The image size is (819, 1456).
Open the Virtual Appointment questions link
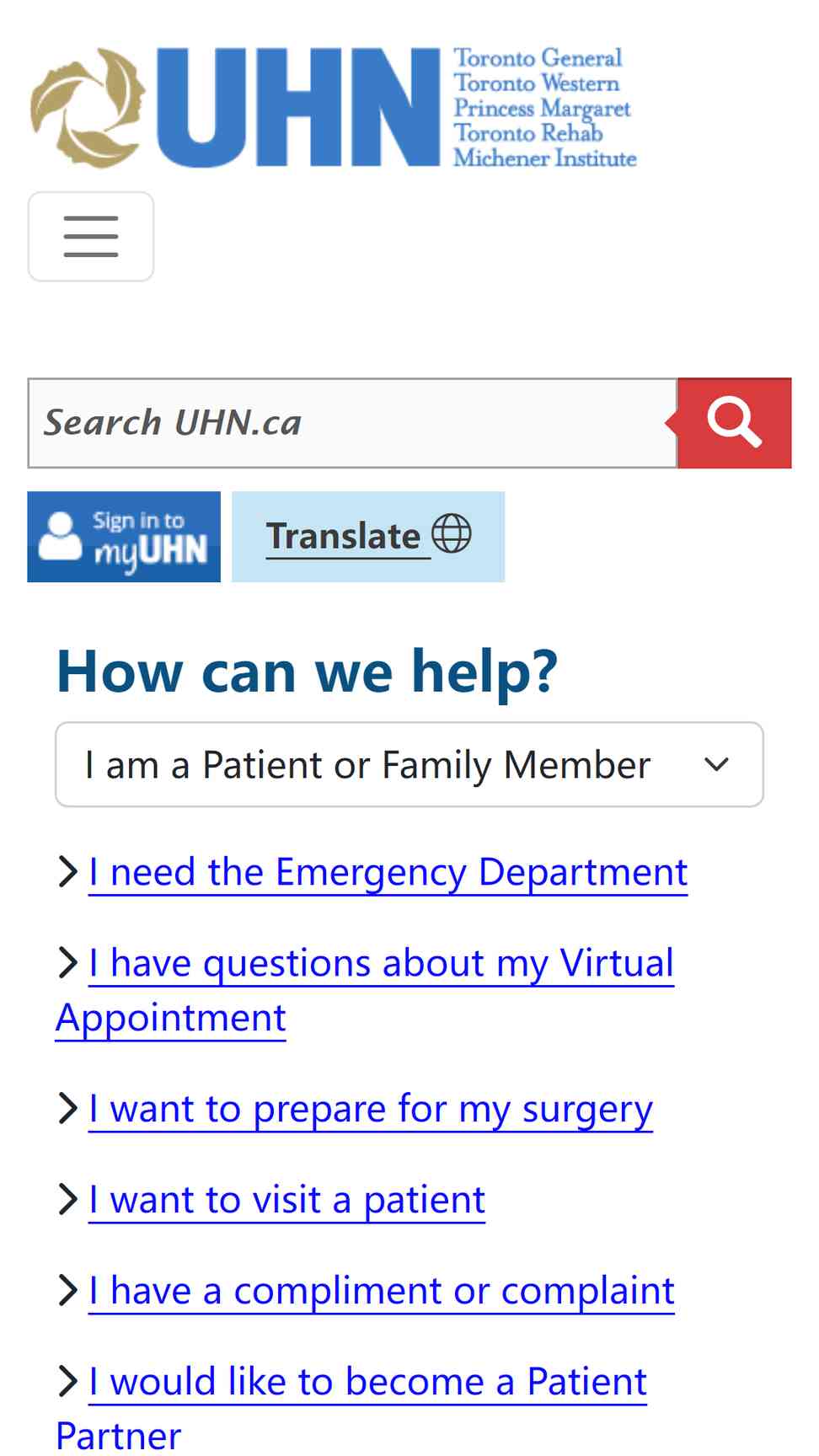click(x=365, y=990)
